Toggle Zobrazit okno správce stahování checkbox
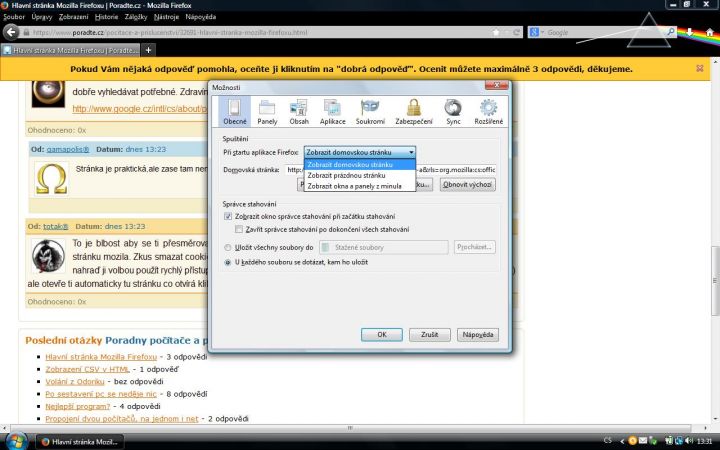 pyautogui.click(x=228, y=216)
